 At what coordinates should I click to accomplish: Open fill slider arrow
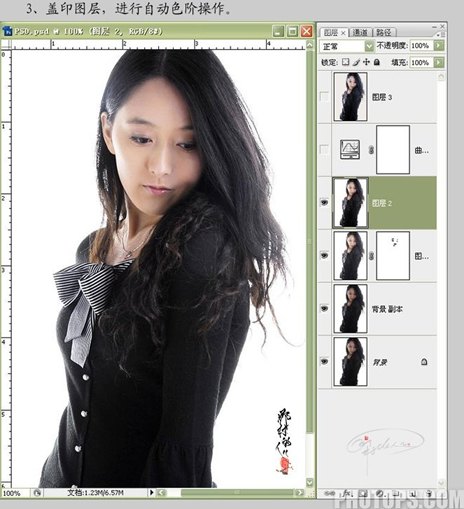(439, 62)
